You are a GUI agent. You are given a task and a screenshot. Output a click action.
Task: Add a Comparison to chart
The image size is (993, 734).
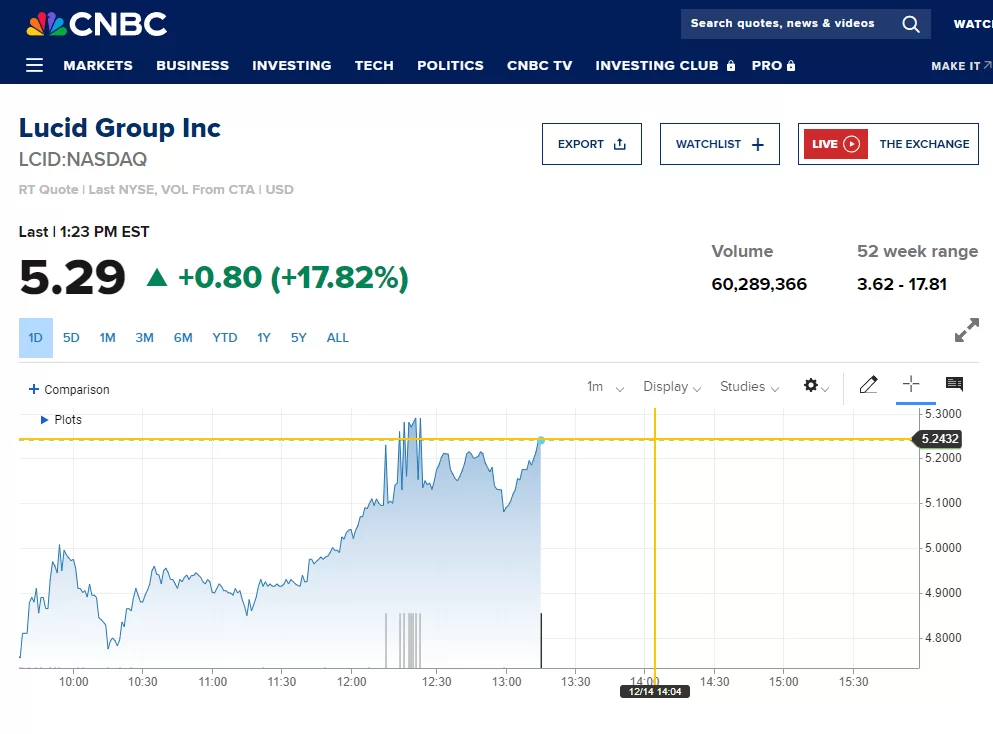(69, 389)
